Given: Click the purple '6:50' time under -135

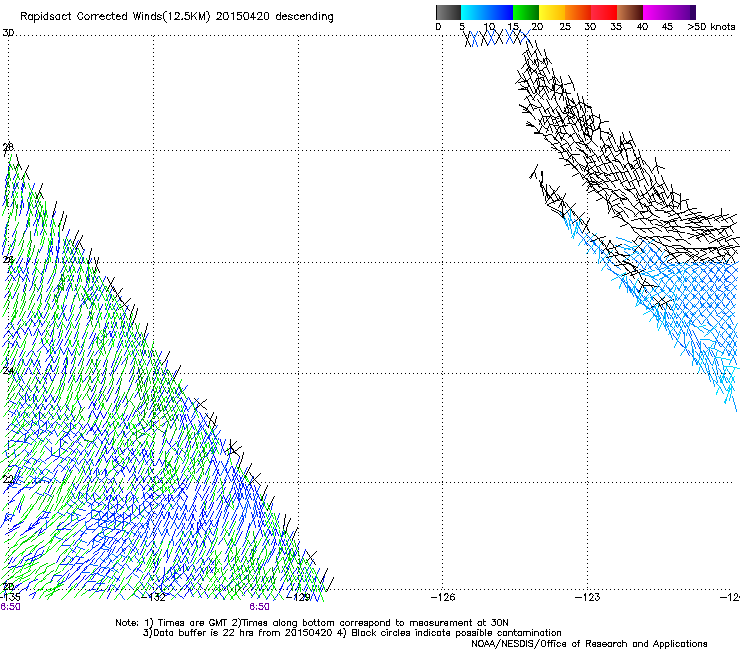Looking at the screenshot, I should (x=10, y=607).
